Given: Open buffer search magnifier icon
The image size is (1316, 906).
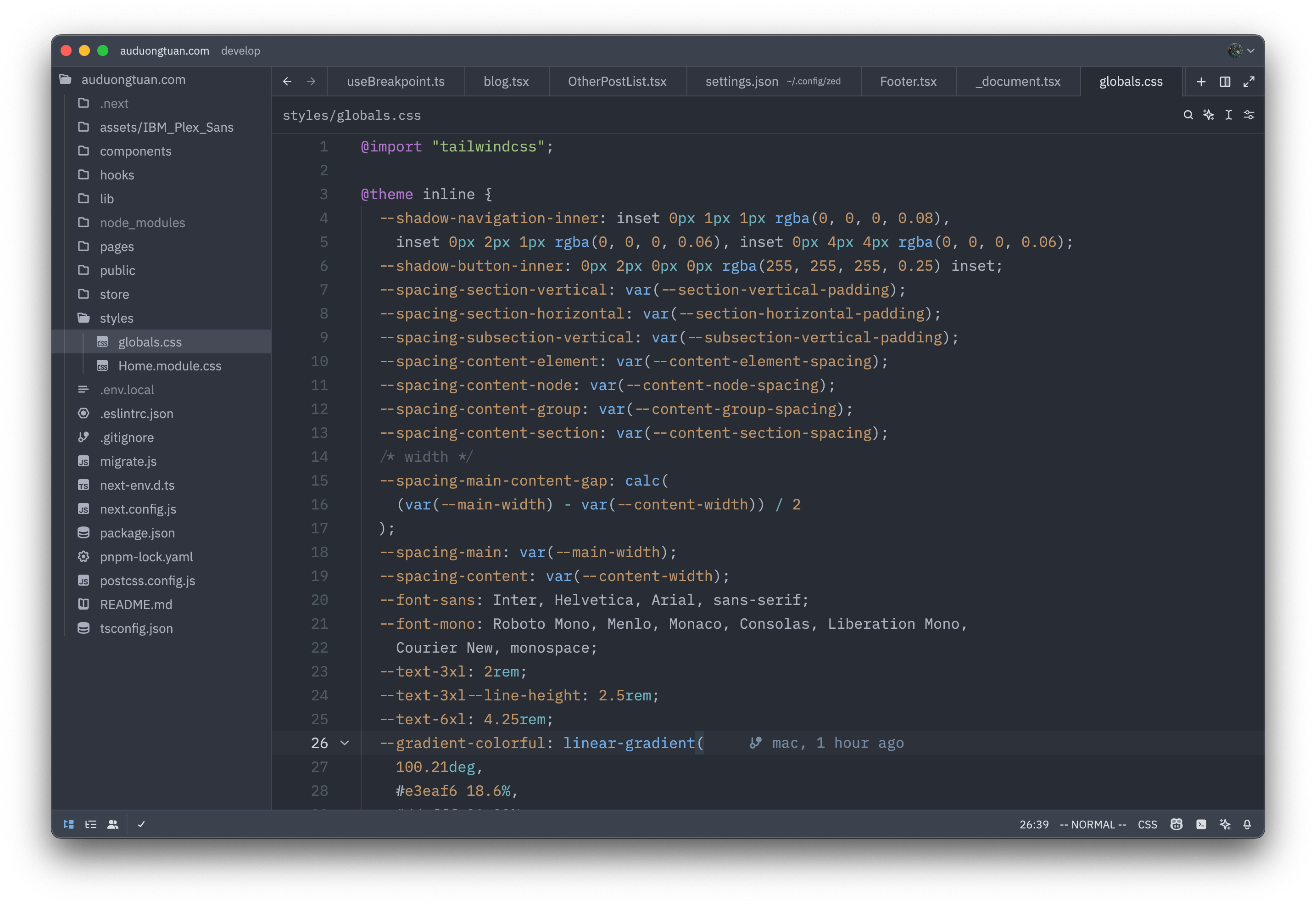Looking at the screenshot, I should coord(1188,115).
